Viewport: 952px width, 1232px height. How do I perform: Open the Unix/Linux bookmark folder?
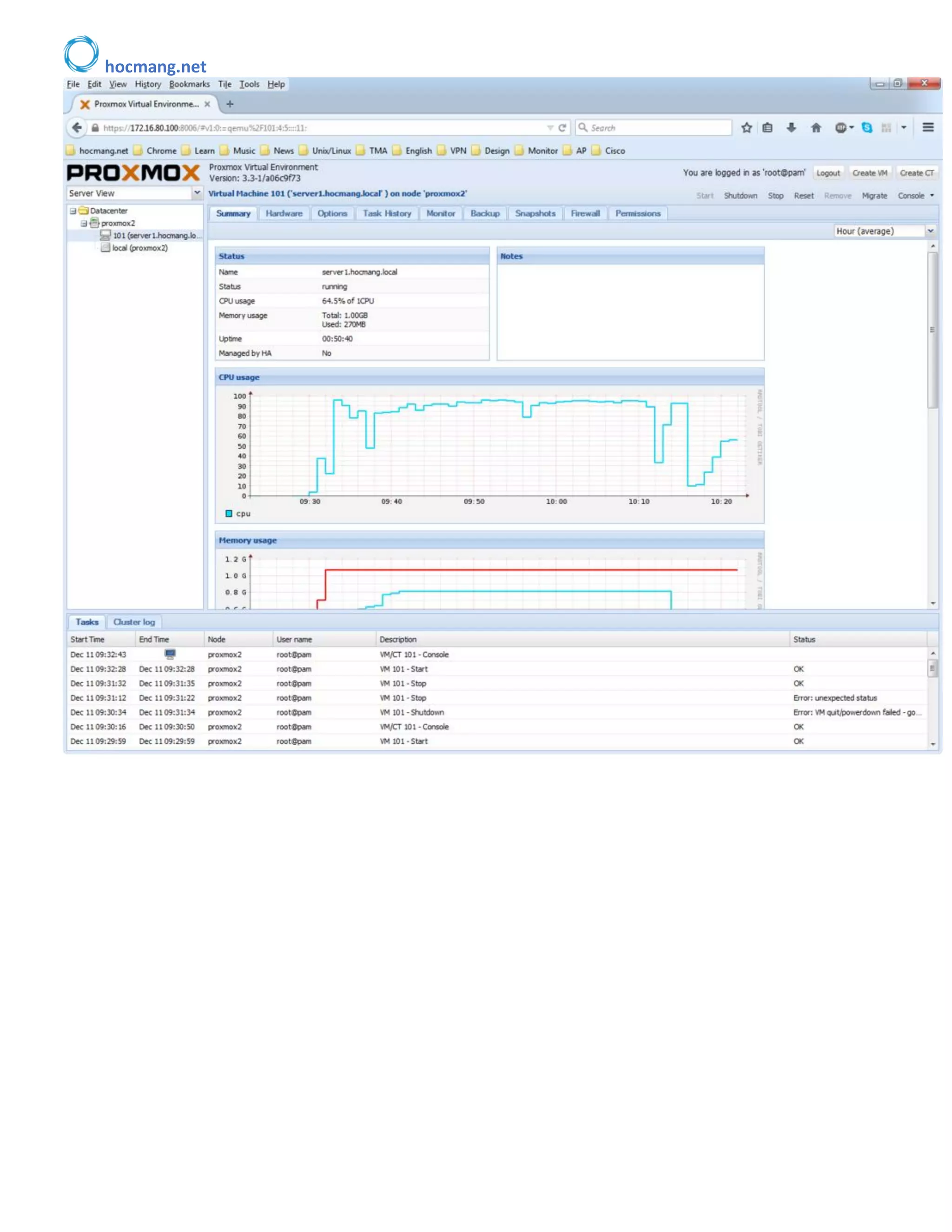click(x=325, y=151)
